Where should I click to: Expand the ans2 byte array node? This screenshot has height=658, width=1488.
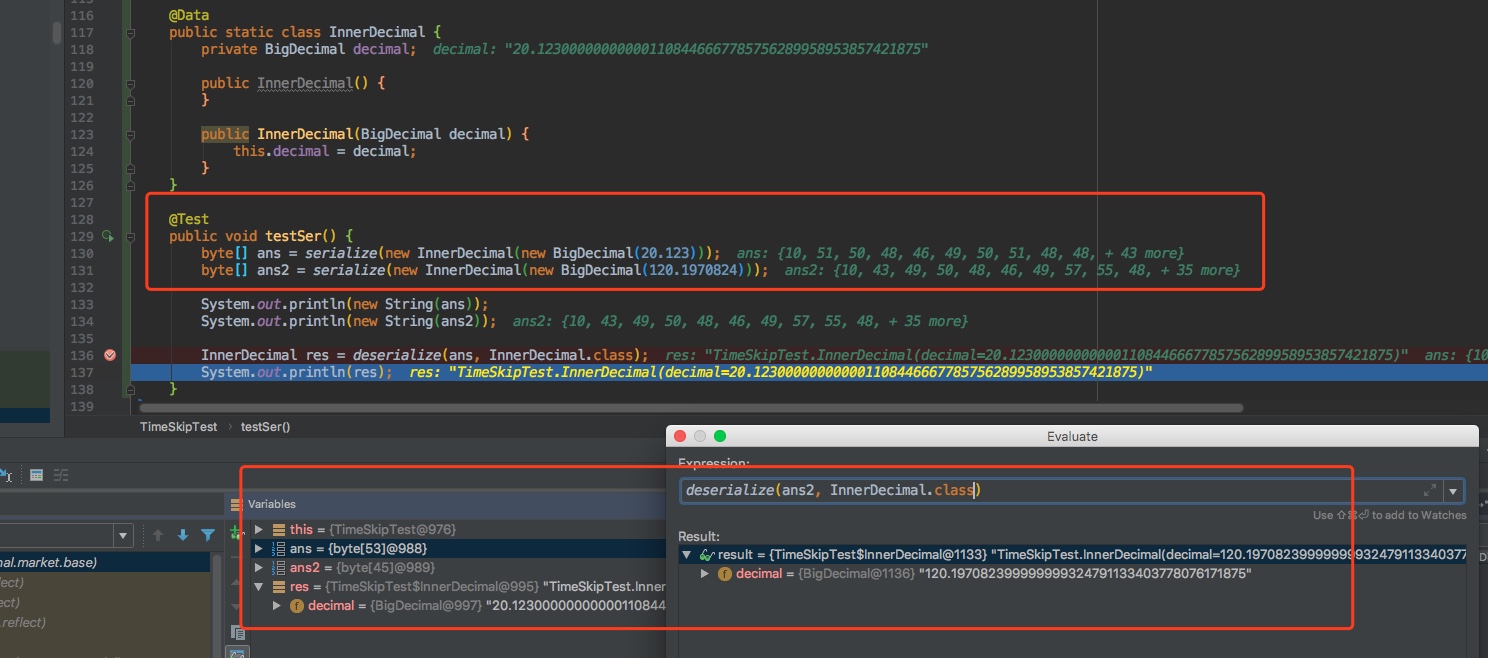tap(260, 568)
